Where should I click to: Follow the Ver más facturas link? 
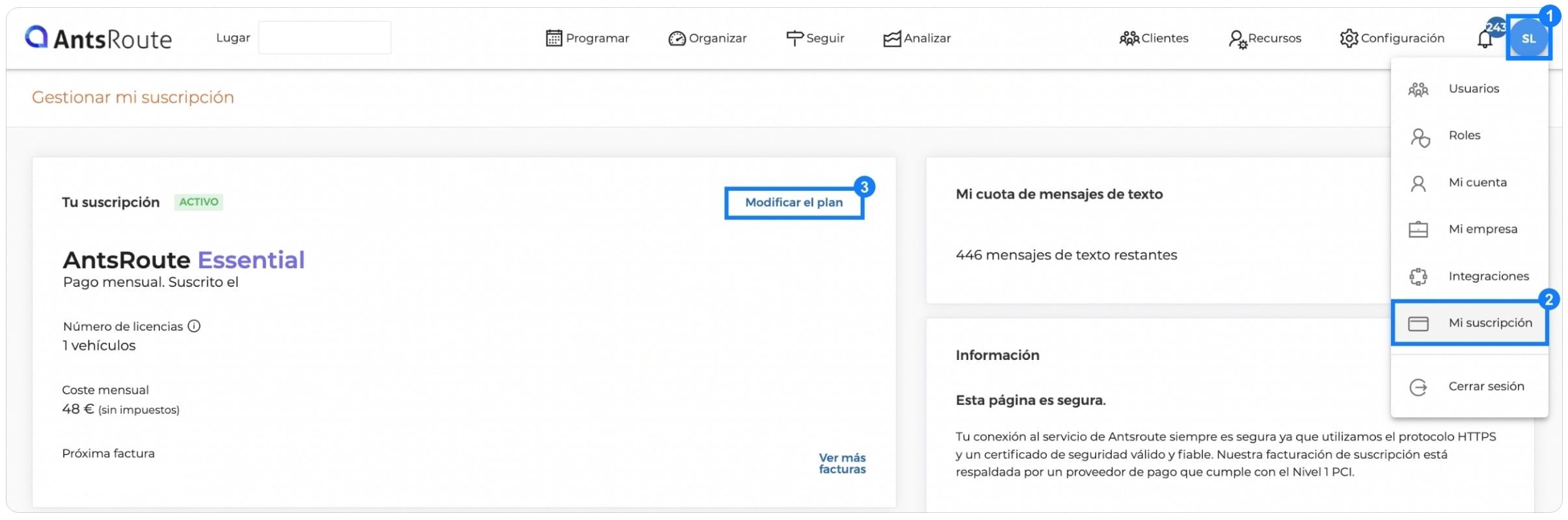point(842,463)
